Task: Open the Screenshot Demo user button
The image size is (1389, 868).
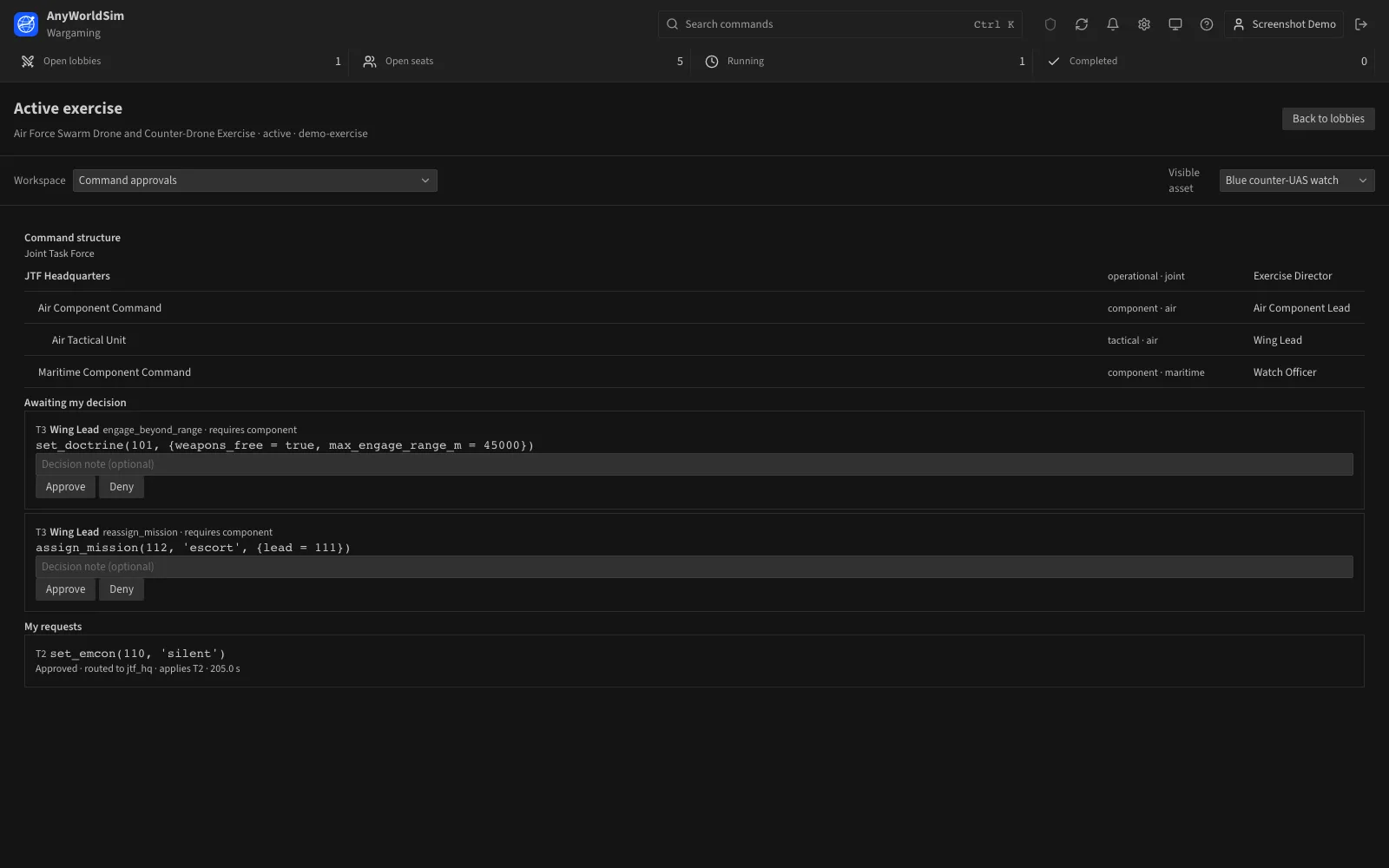Action: [x=1284, y=24]
